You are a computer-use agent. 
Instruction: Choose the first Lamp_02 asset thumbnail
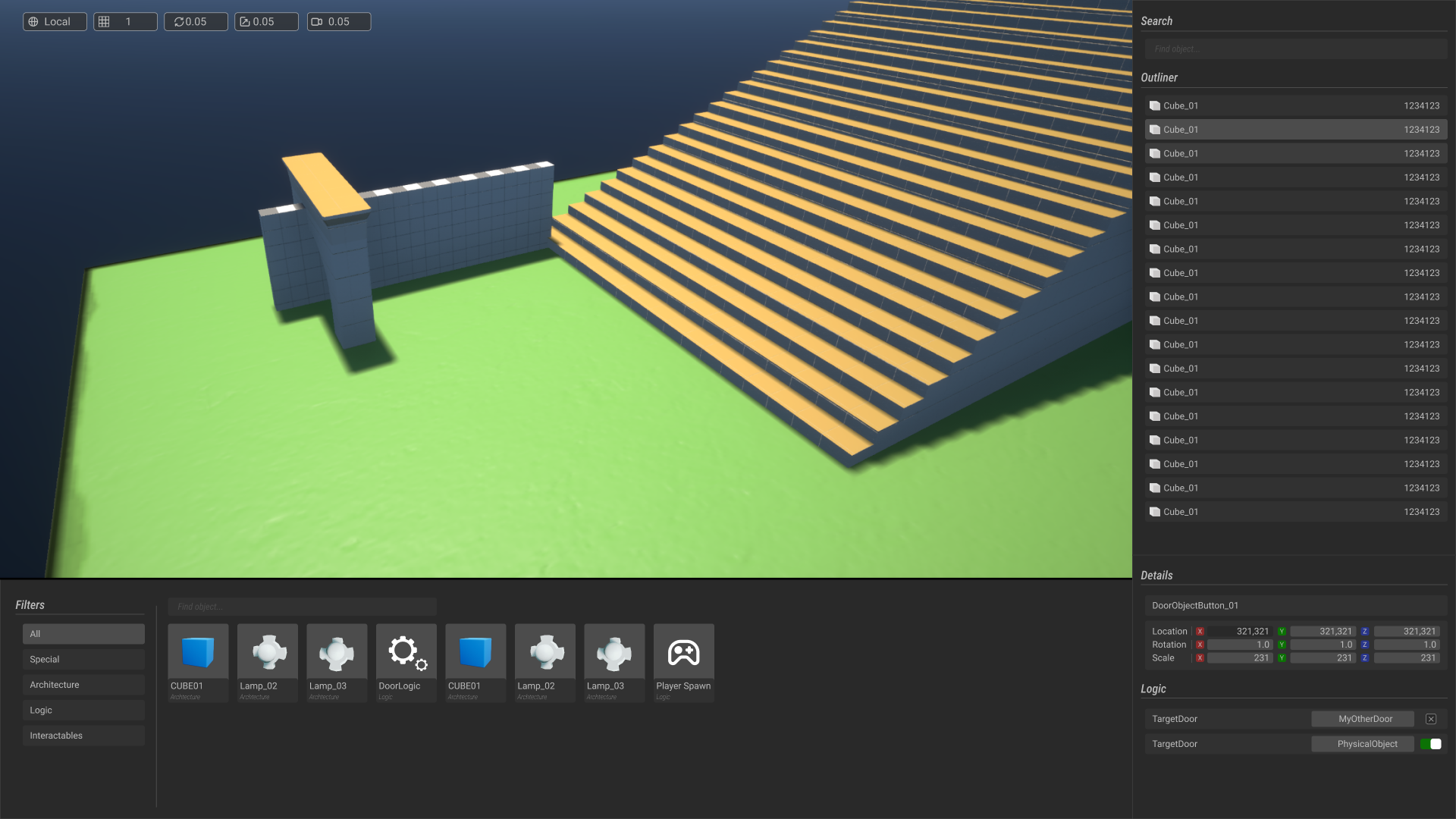[x=267, y=652]
